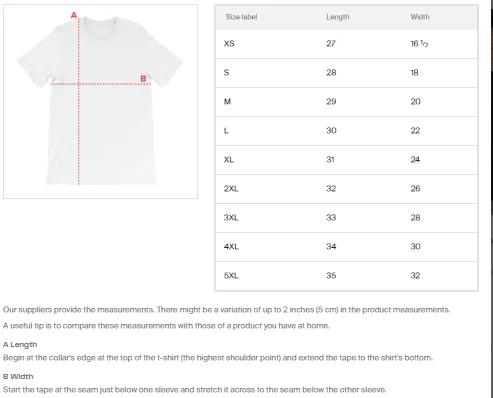Select the XL row in the size table
The height and width of the screenshot is (398, 493).
(346, 160)
